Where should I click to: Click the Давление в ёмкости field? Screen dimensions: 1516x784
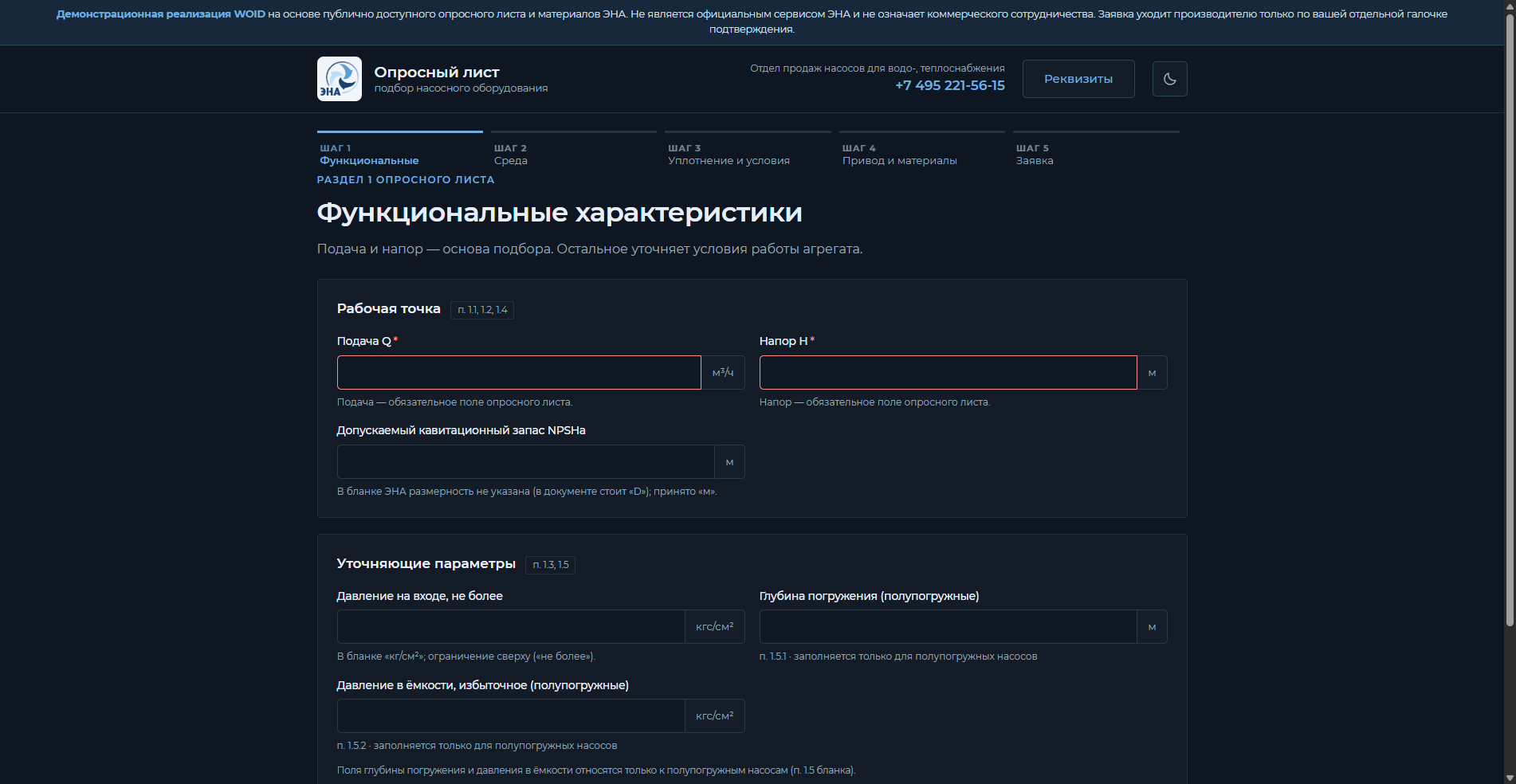point(511,716)
